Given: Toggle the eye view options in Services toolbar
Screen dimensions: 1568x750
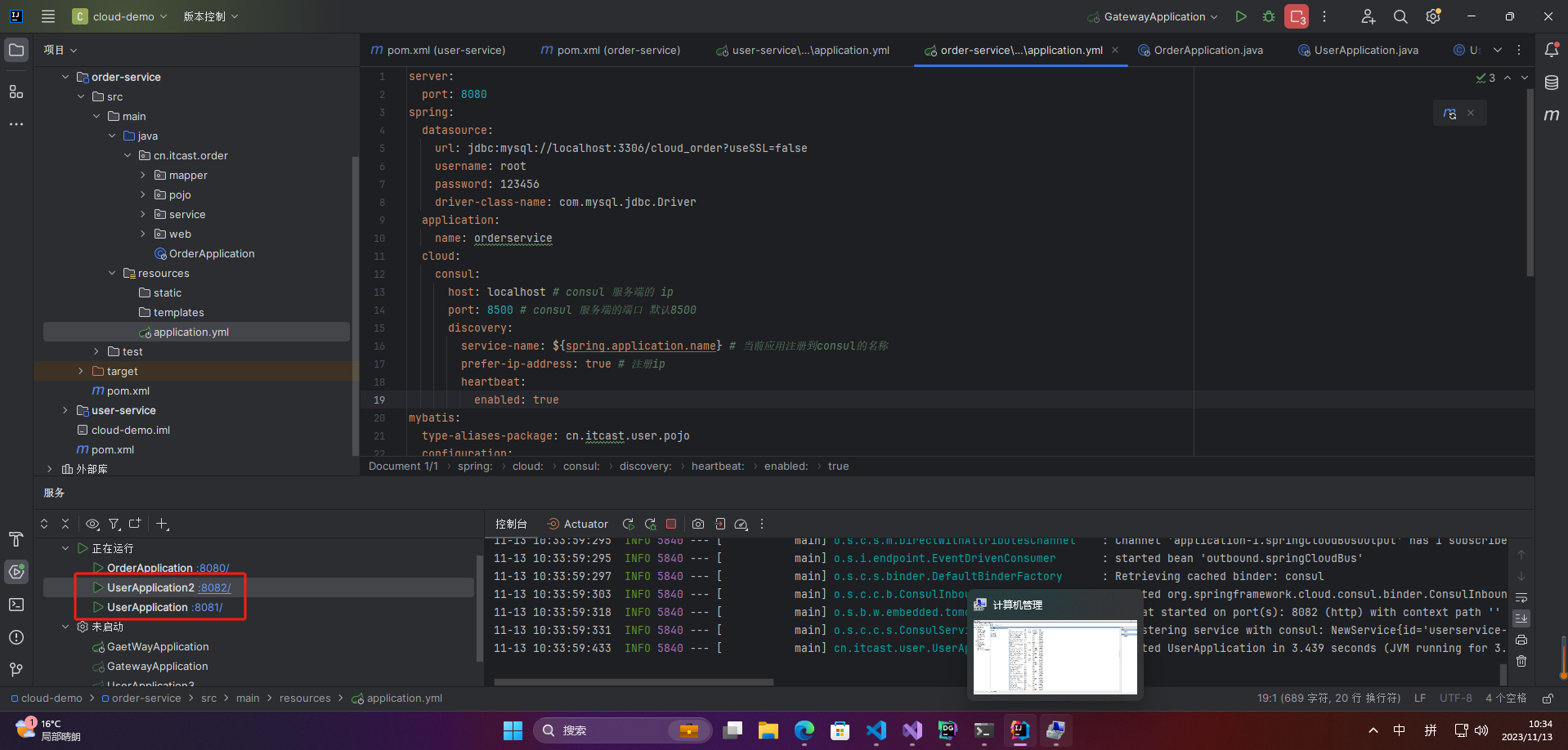Looking at the screenshot, I should pyautogui.click(x=92, y=524).
